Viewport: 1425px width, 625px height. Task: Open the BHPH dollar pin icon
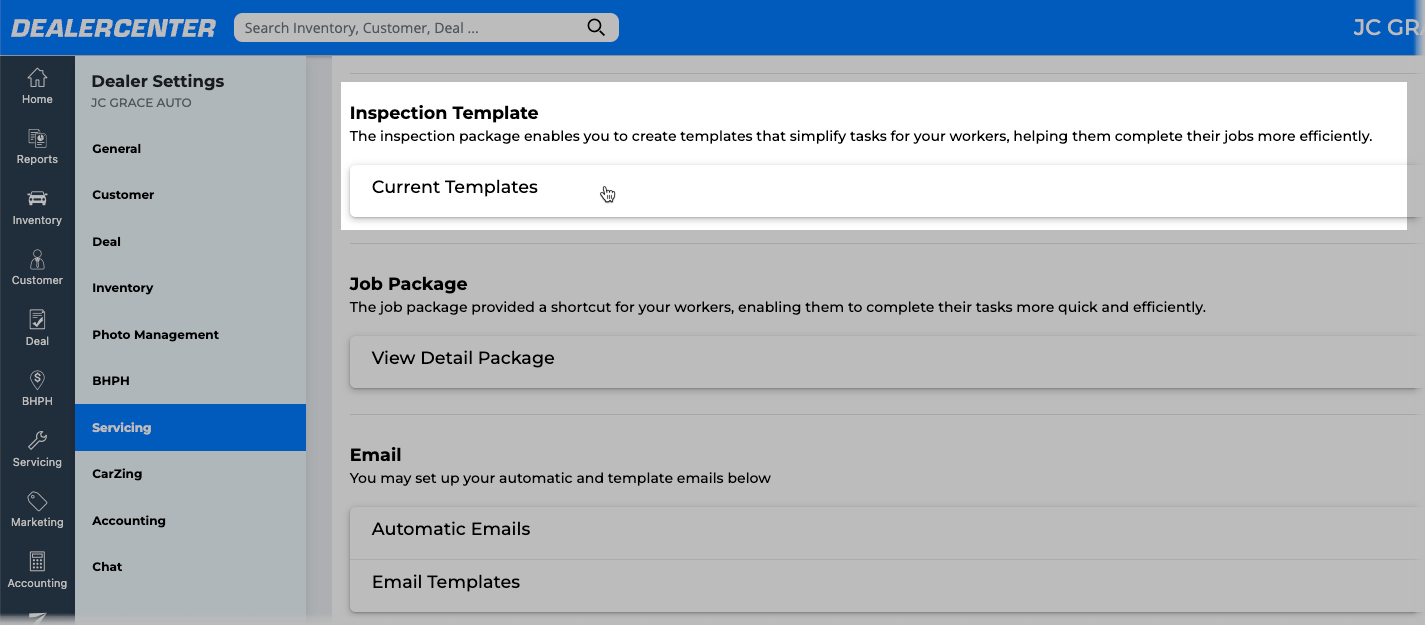pos(37,389)
